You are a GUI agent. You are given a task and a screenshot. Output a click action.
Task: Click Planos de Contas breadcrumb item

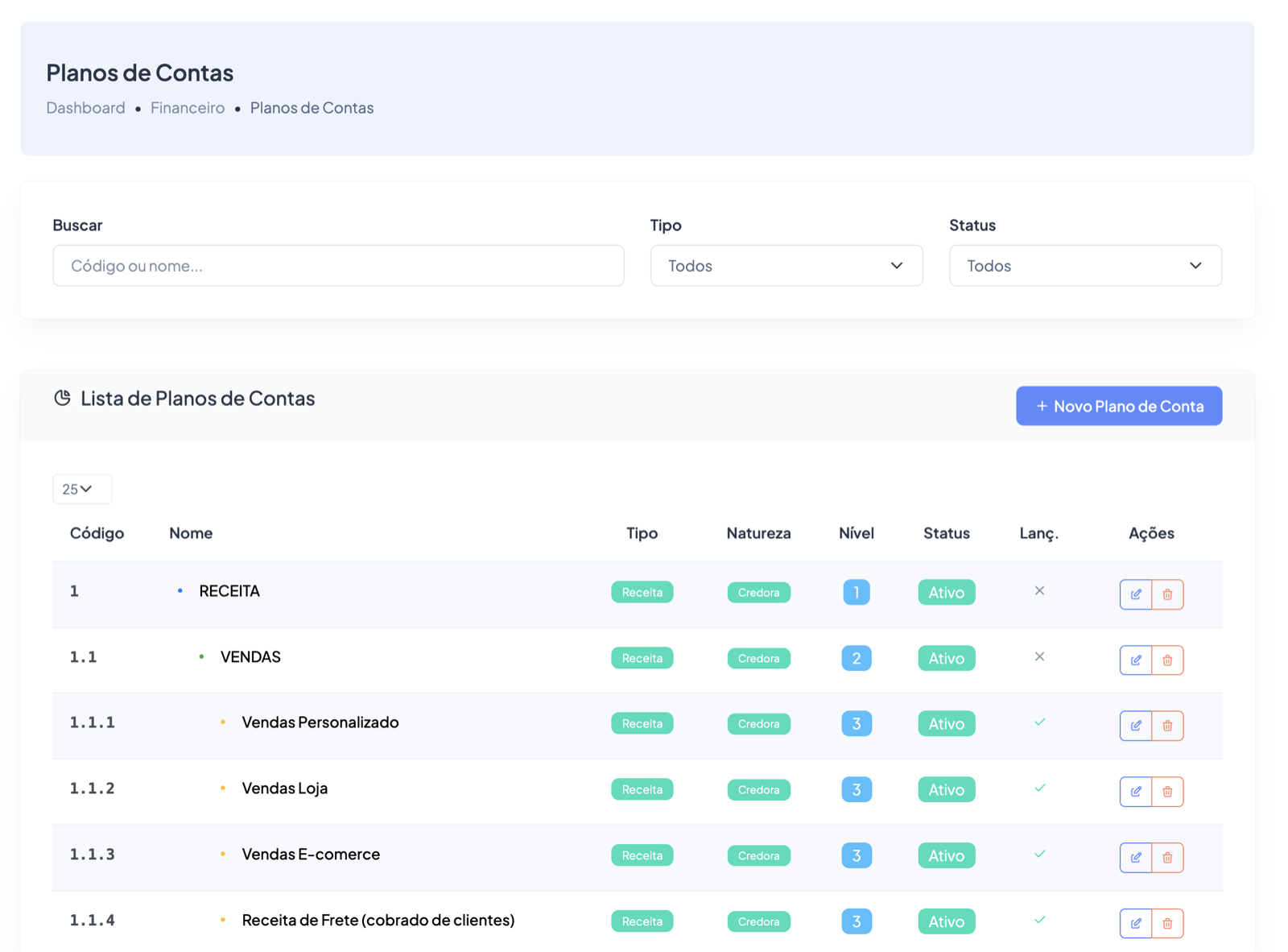click(x=312, y=108)
